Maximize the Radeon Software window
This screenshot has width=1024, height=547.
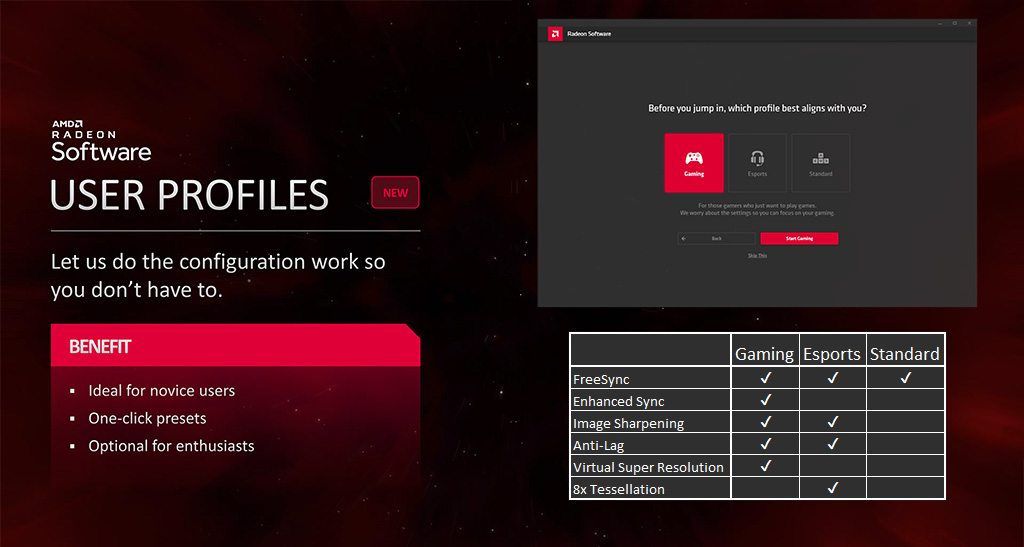tap(954, 23)
